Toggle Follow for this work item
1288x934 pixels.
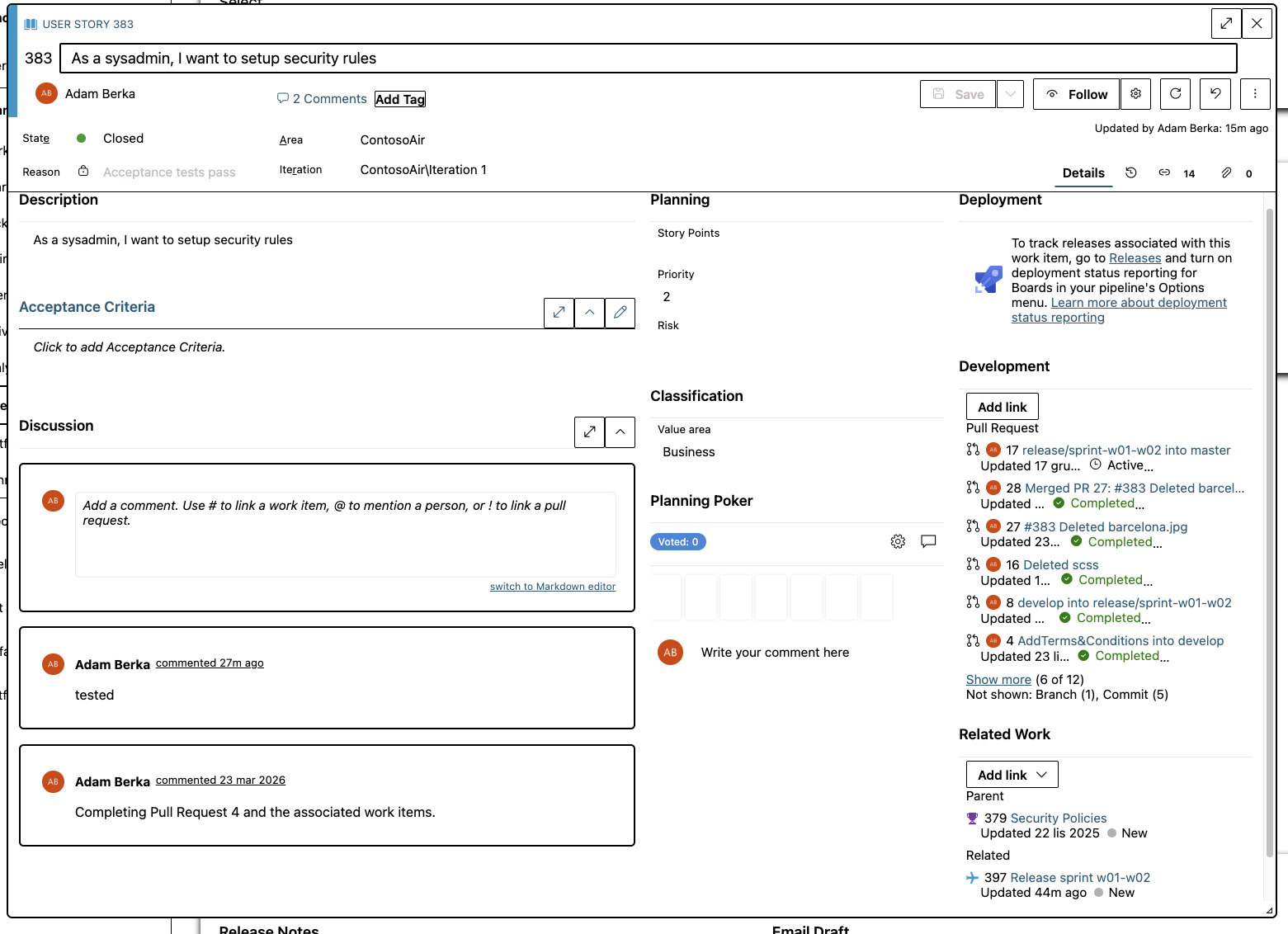(x=1076, y=94)
